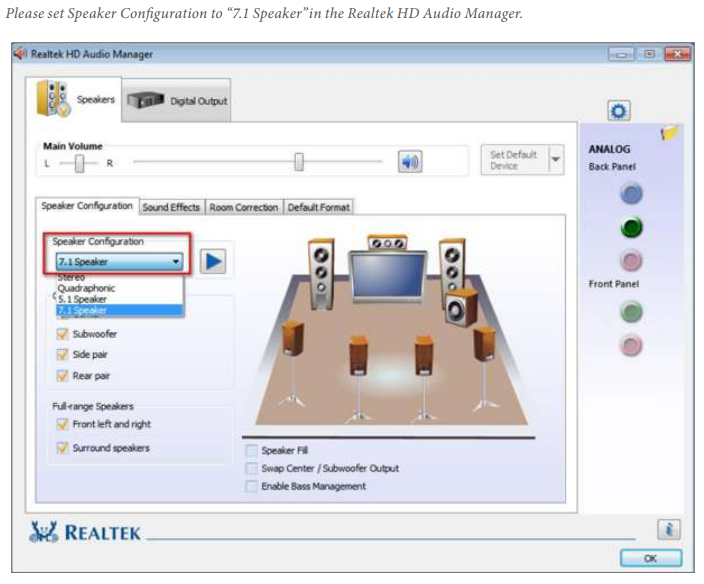Screen dimensions: 704x584
Task: Uncheck the Subwoofer checkbox
Action: [x=62, y=334]
